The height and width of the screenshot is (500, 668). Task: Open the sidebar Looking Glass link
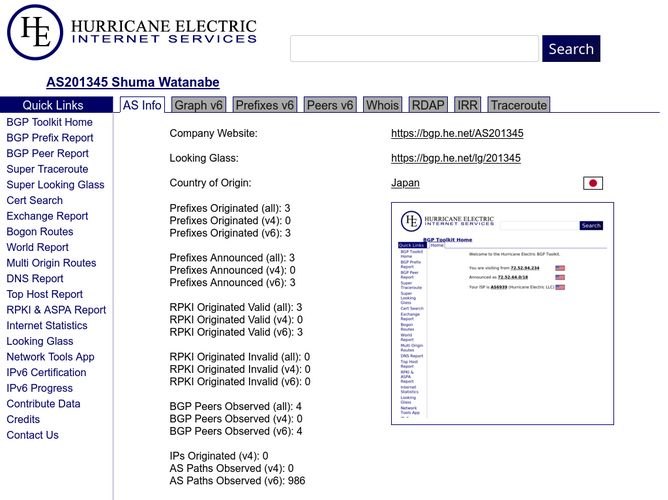(40, 341)
